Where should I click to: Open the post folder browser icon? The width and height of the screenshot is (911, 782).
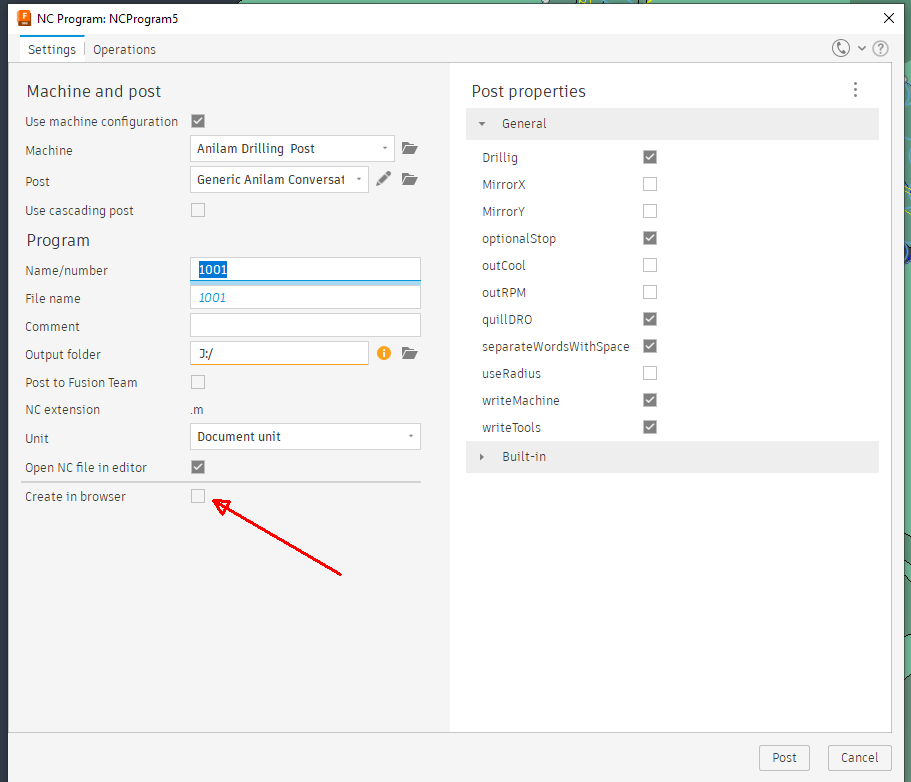409,180
